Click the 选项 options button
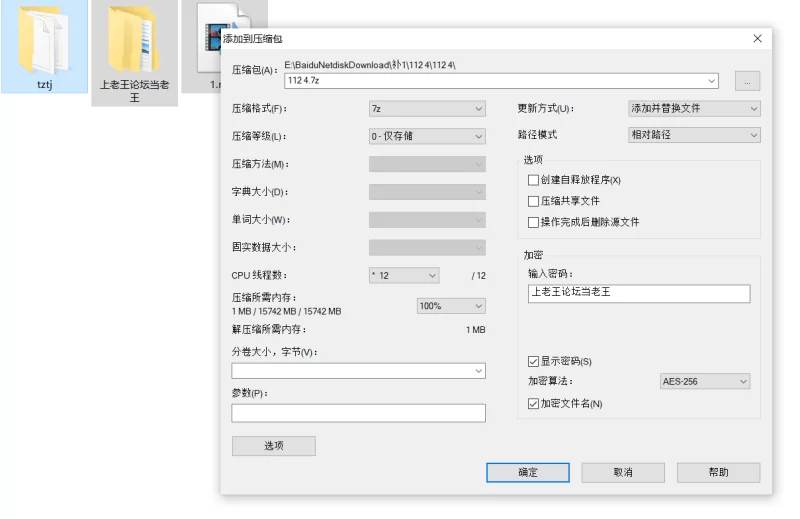The image size is (800, 519). tap(273, 446)
